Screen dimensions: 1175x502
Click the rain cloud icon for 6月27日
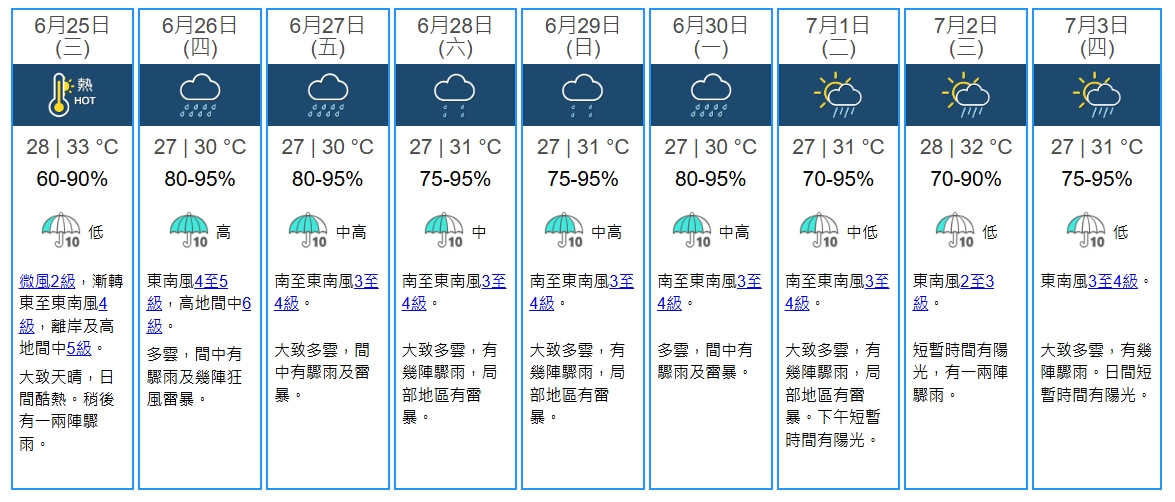[x=327, y=95]
